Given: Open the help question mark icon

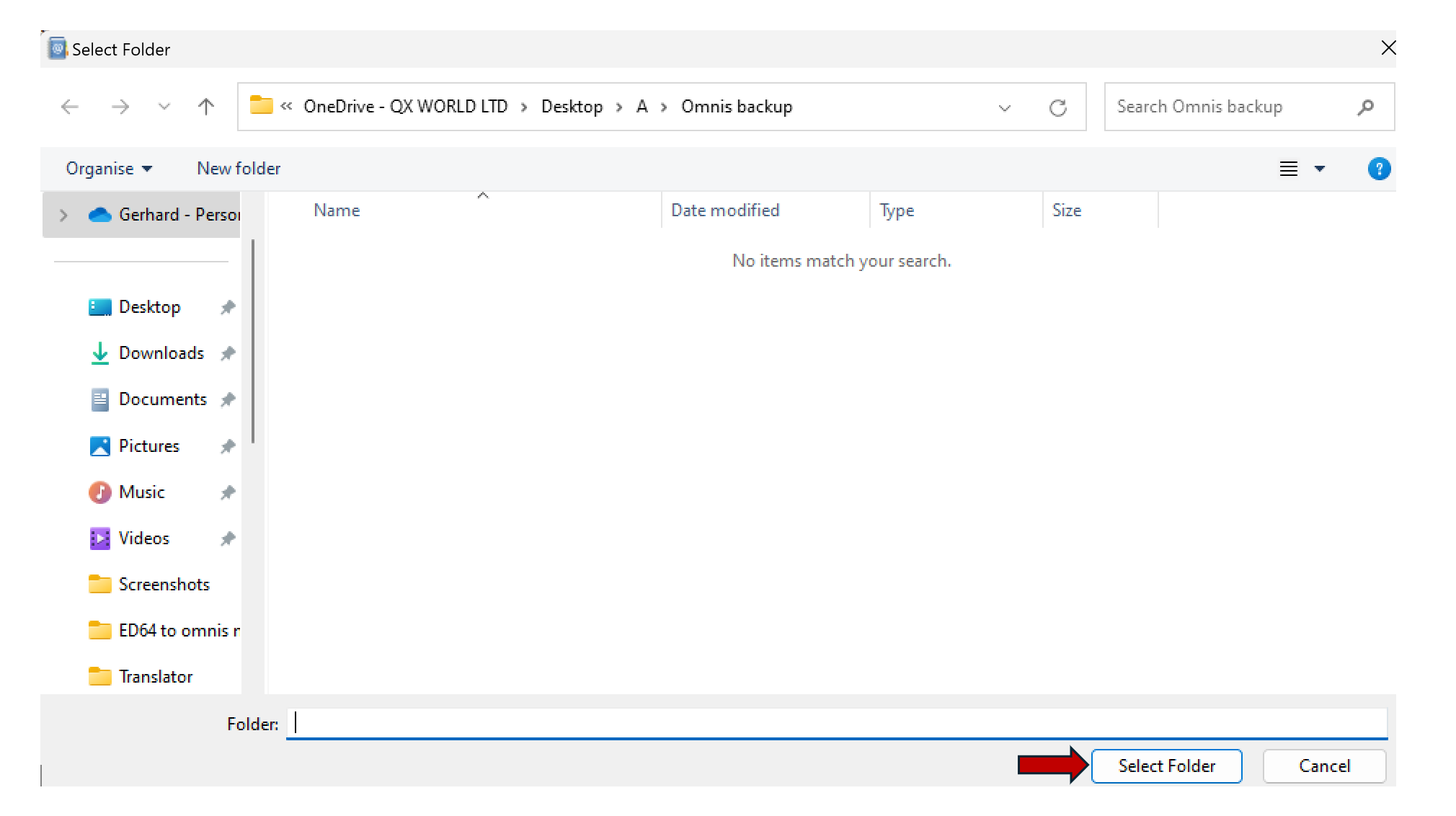Looking at the screenshot, I should 1378,169.
